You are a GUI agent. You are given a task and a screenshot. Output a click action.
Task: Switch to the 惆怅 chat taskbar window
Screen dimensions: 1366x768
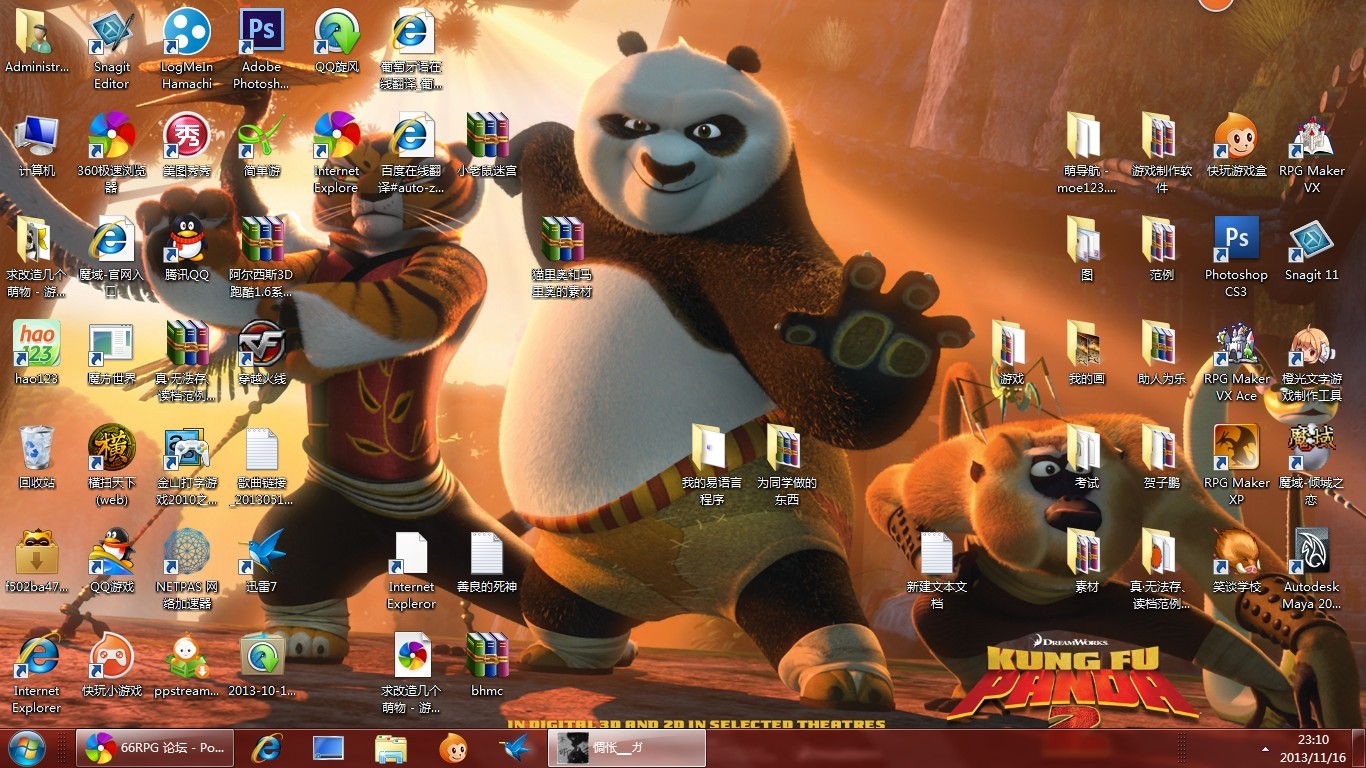(627, 748)
